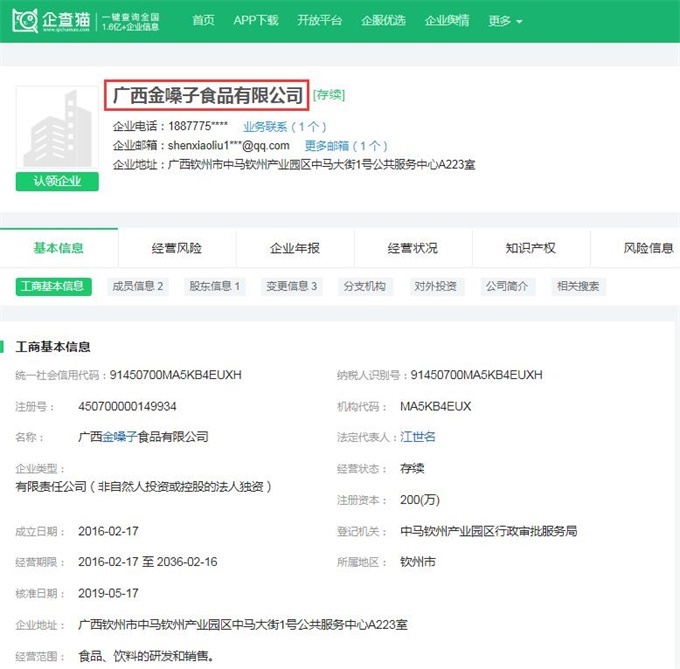Switch to the 企业年报 tab
This screenshot has width=680, height=669.
[294, 248]
